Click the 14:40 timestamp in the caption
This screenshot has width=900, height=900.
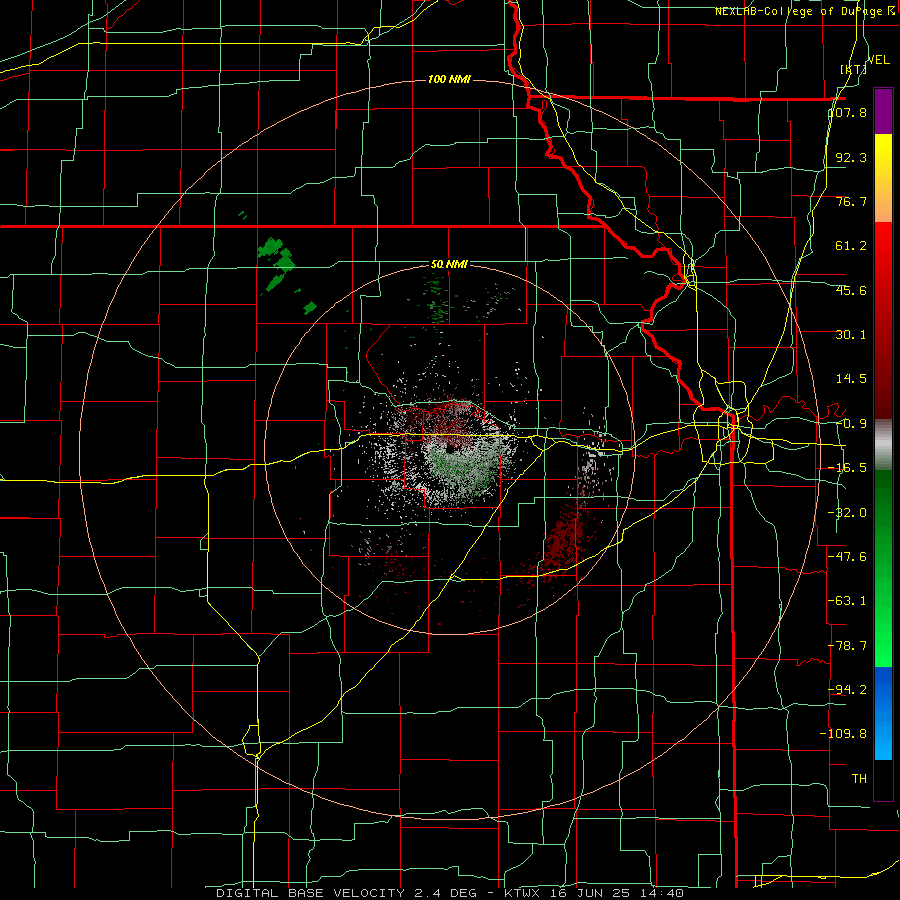click(x=663, y=893)
